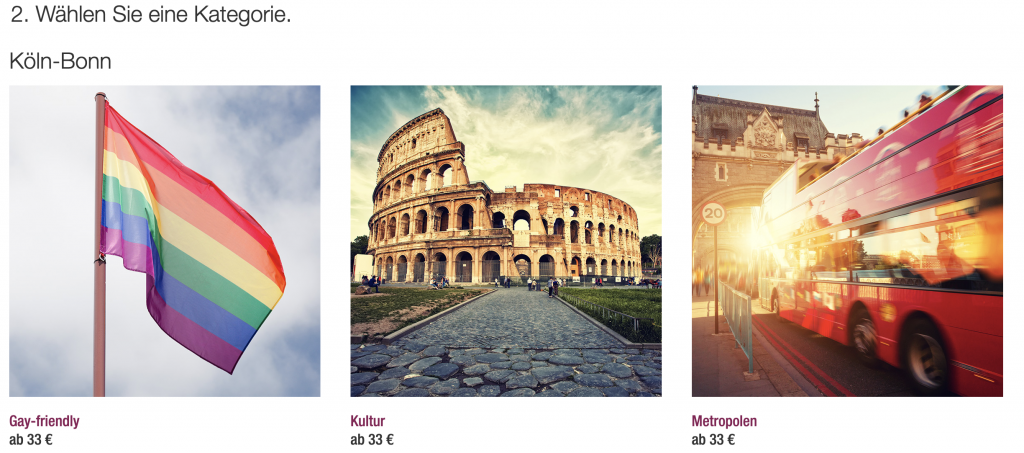Click the flagpole in the Gay-friendly image
The width and height of the screenshot is (1024, 453).
99,244
